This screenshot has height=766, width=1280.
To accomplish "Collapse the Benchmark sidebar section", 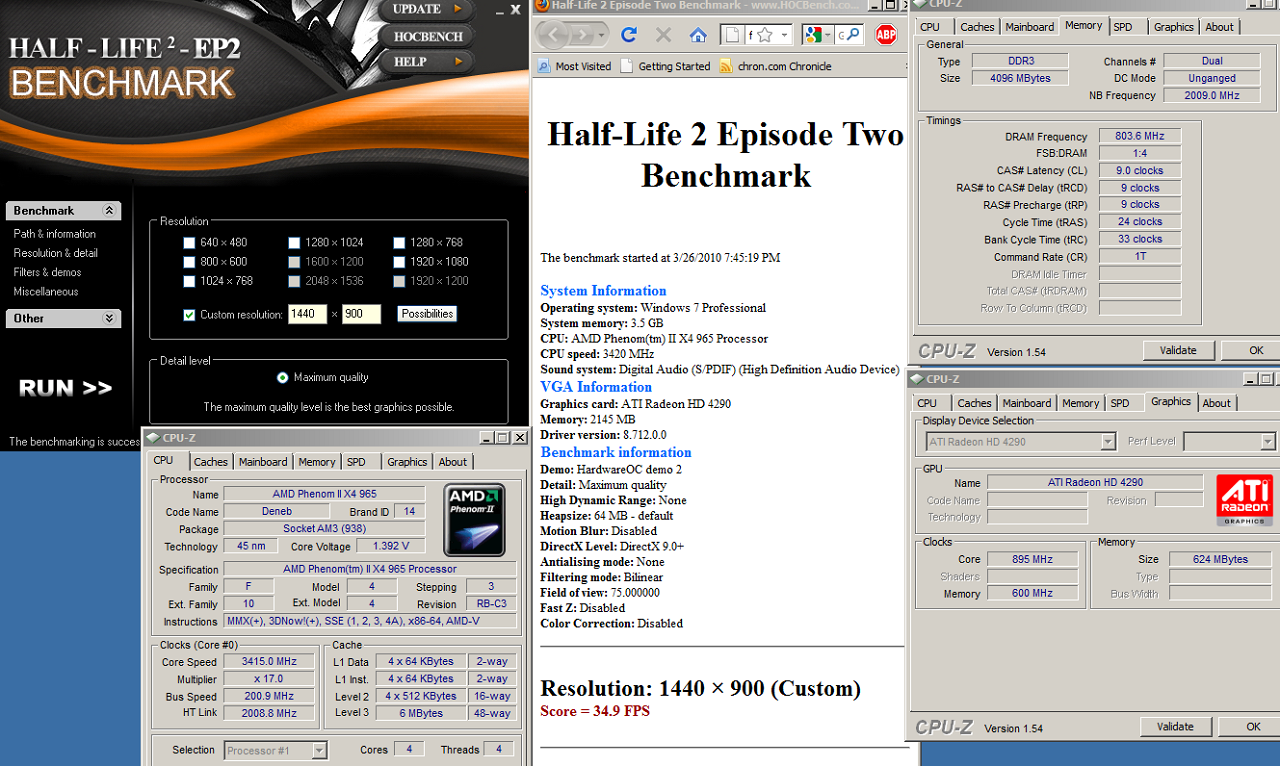I will [x=109, y=211].
